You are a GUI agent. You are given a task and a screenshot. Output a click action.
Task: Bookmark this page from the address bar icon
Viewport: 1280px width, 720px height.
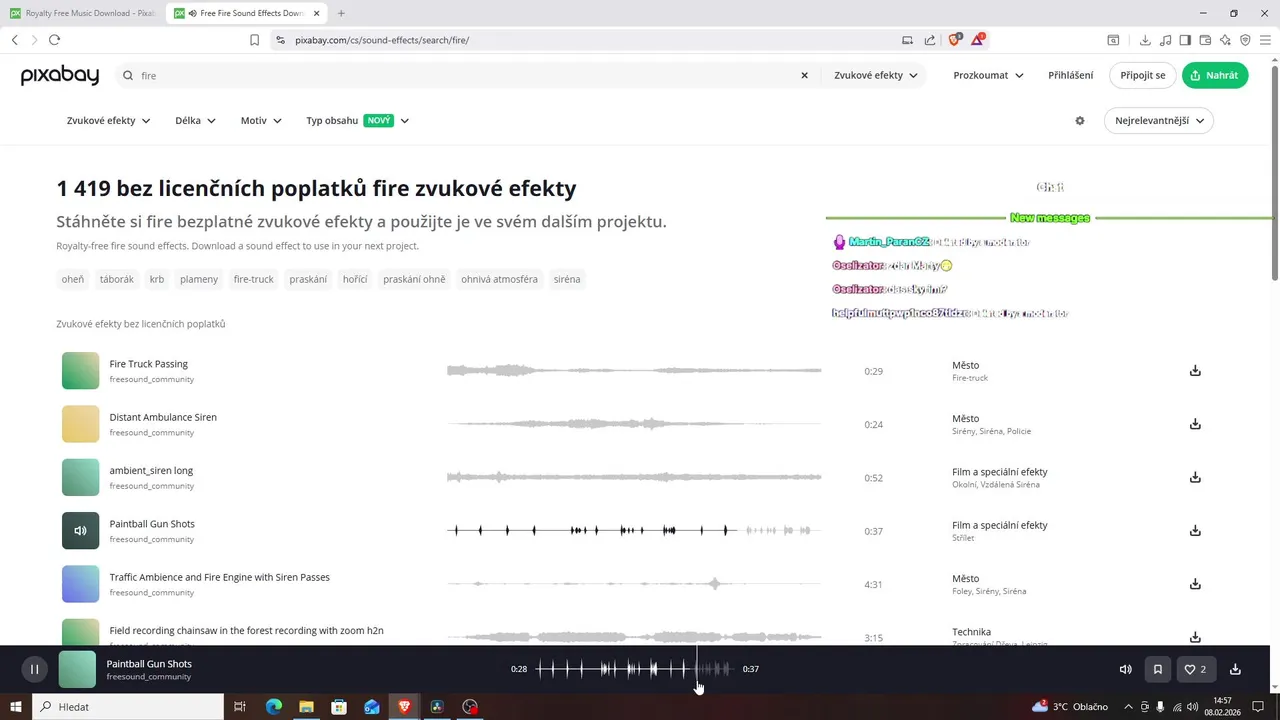pos(255,40)
